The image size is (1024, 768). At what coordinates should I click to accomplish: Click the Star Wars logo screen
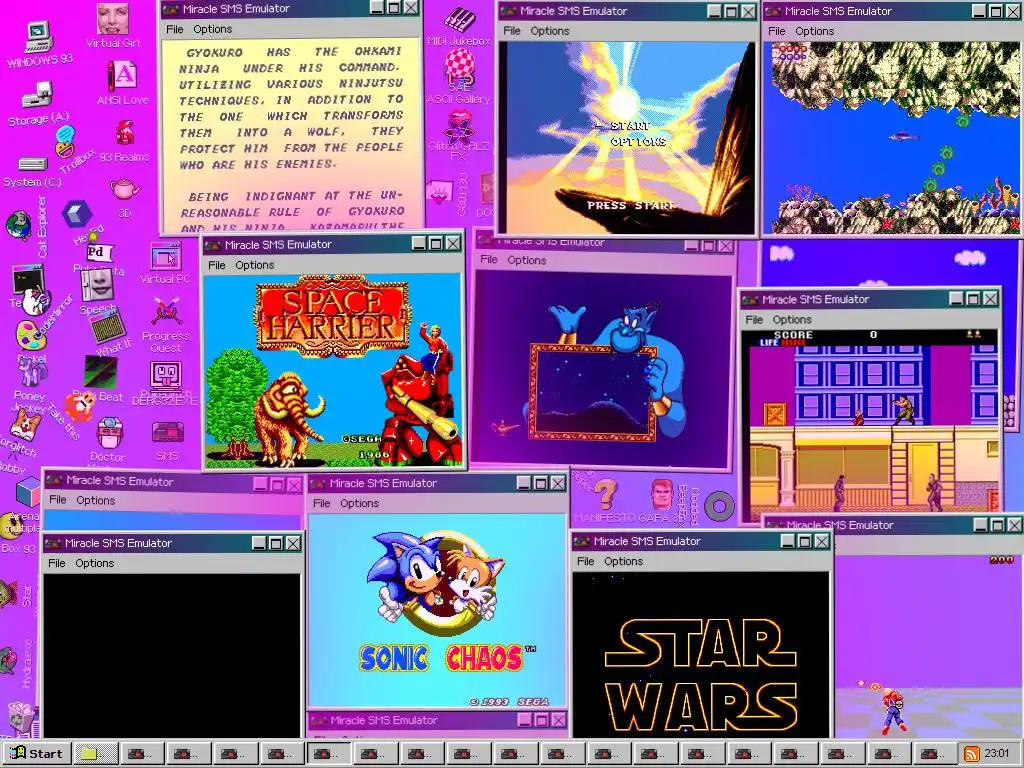pyautogui.click(x=701, y=655)
